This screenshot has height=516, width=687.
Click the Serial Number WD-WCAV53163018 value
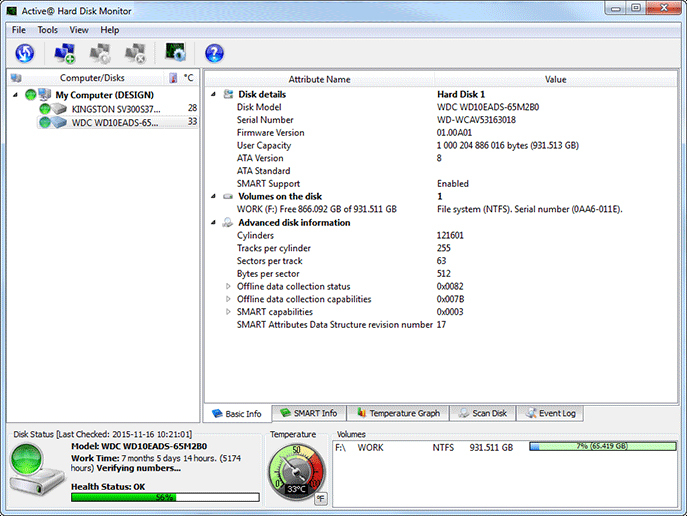[x=476, y=120]
